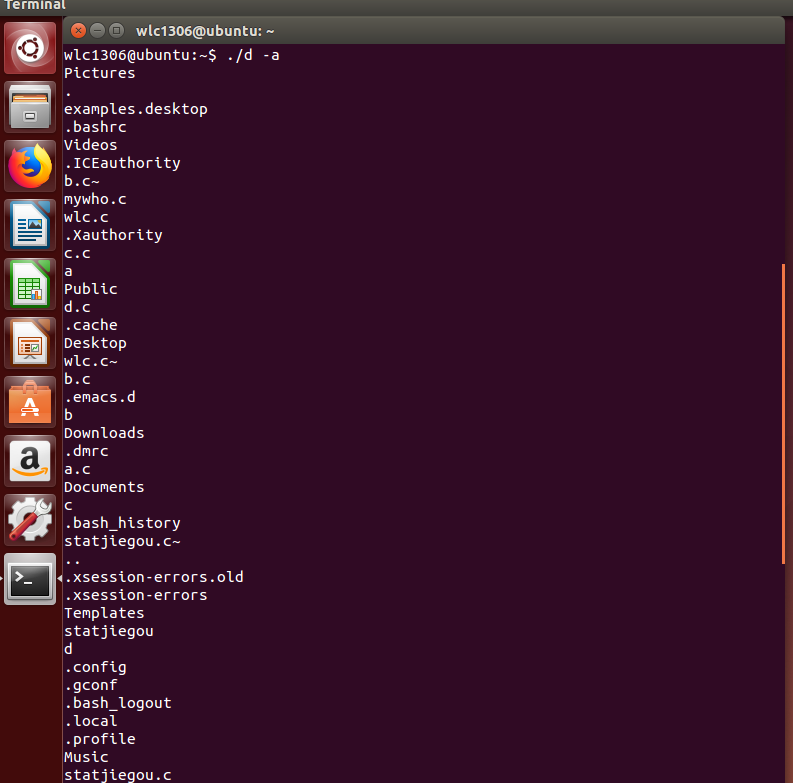Open the Amazon launcher icon
Screen dimensions: 793x783
coord(30,461)
